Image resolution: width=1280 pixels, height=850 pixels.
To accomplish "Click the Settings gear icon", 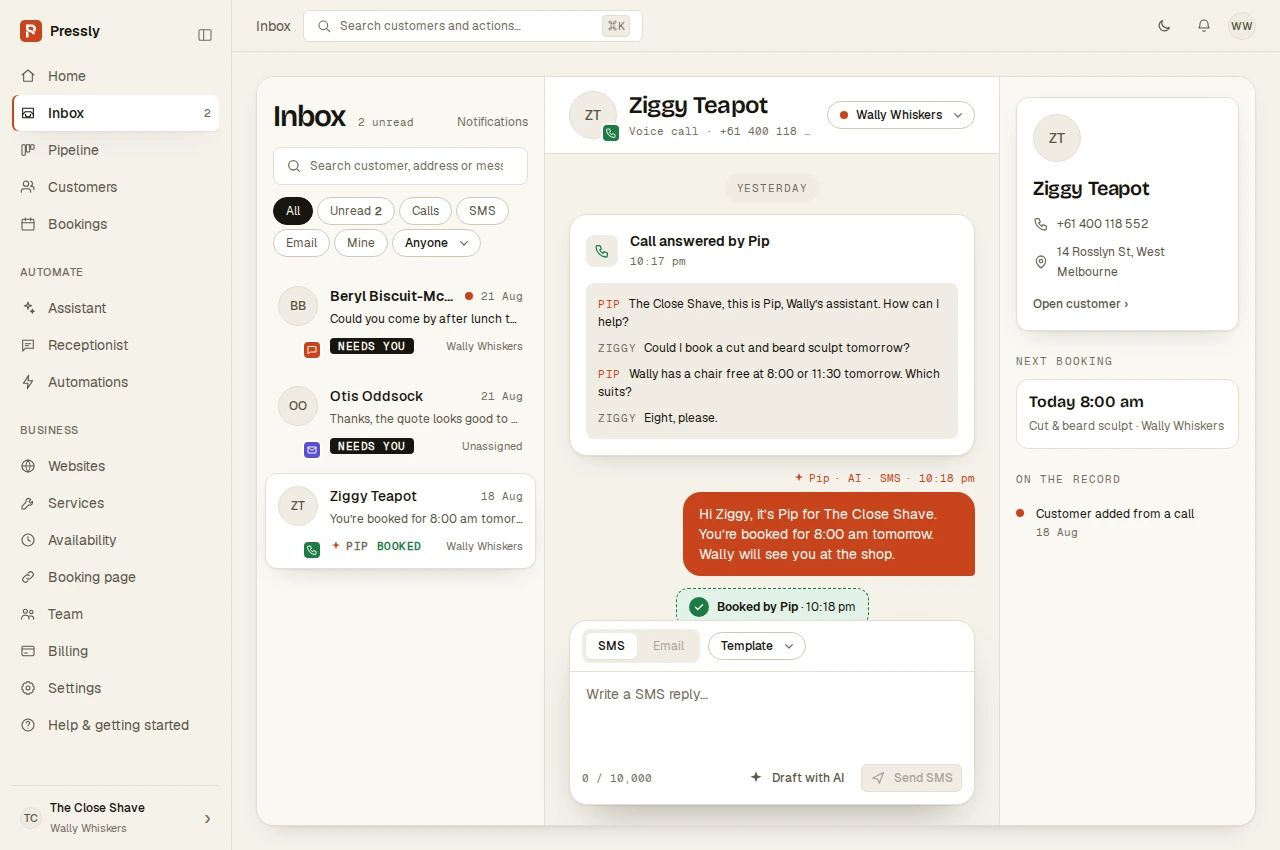I will coord(28,688).
